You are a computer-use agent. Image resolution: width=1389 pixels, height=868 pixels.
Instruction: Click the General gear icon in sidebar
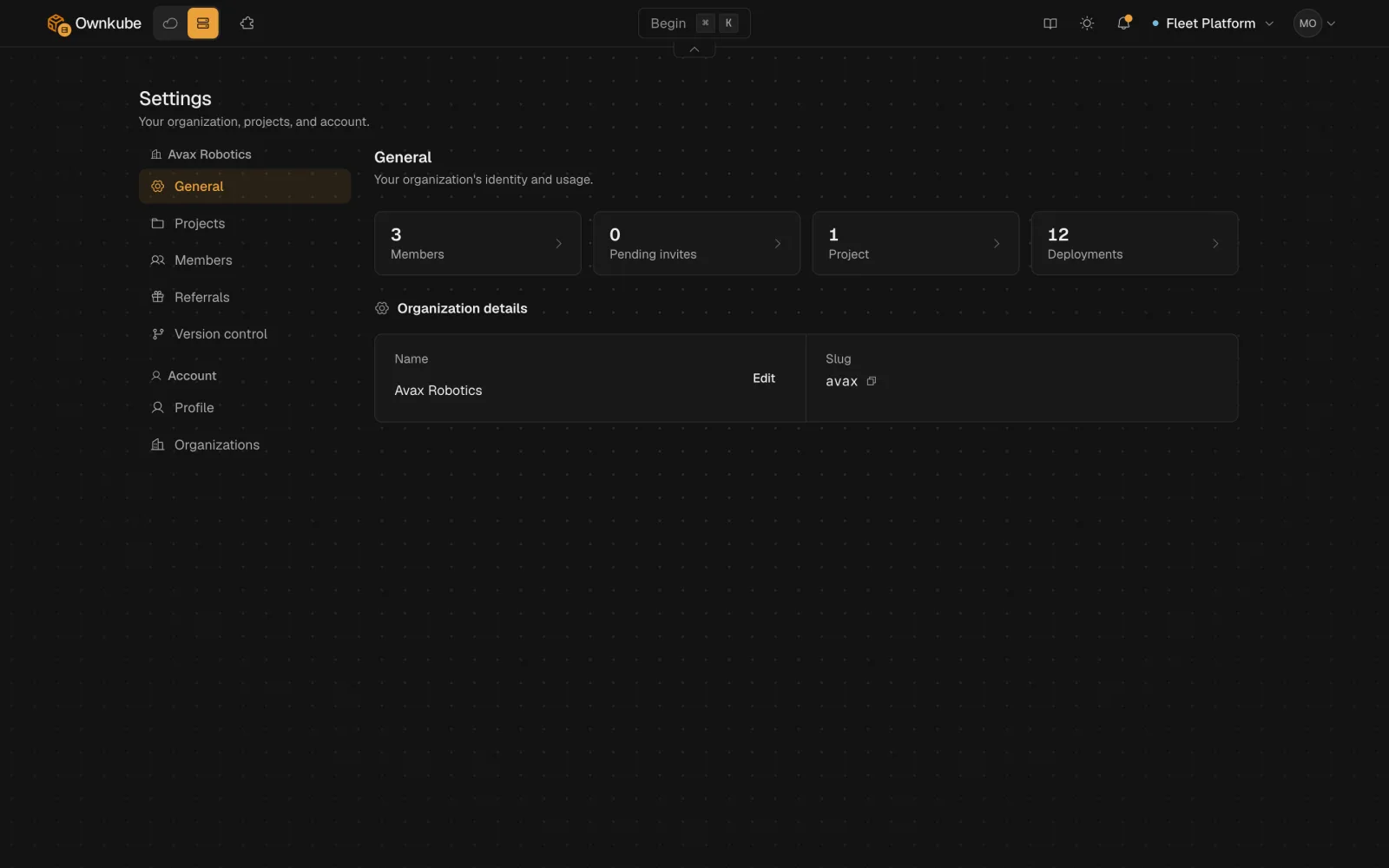(x=158, y=186)
